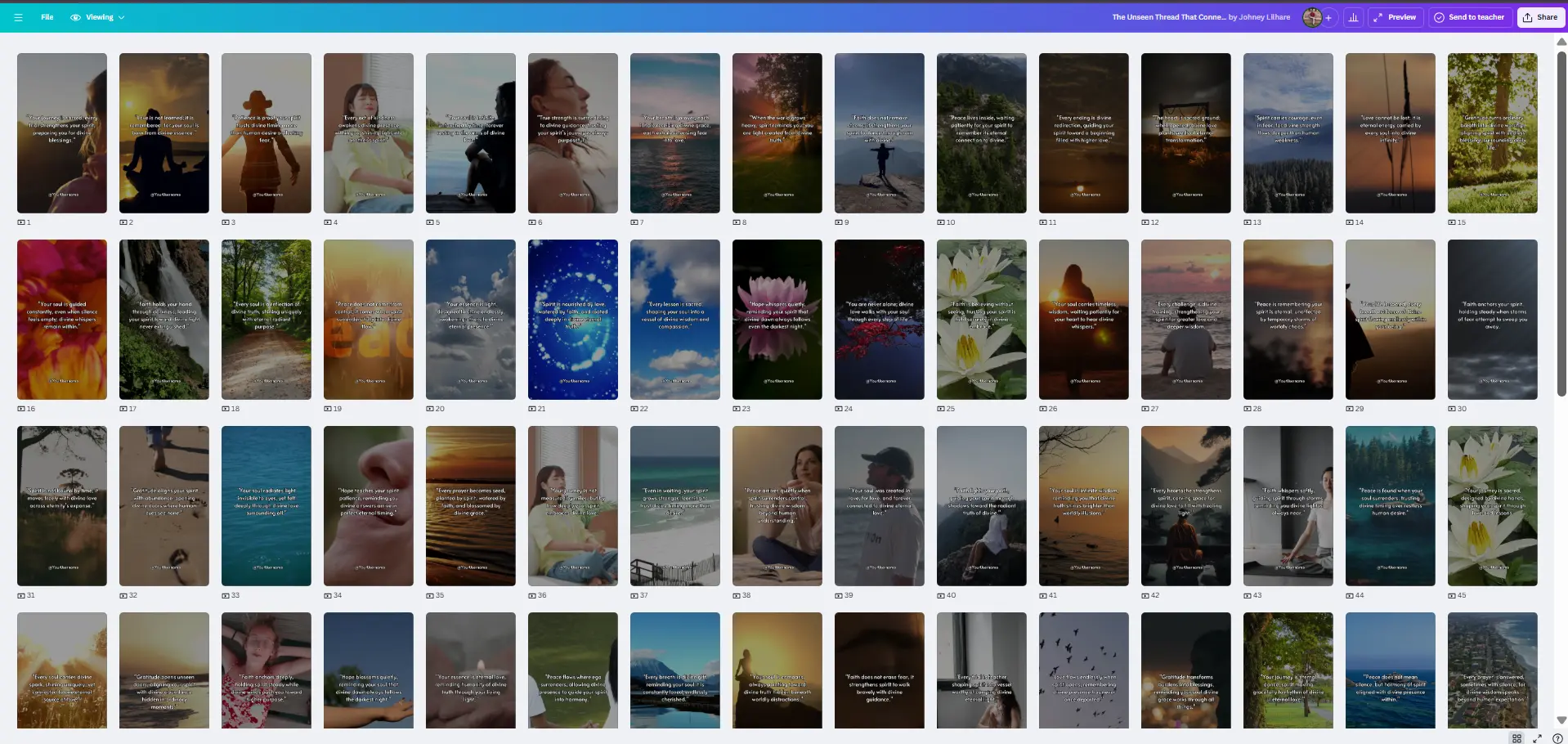Select page 2 thumbnail with meditating silhouette
Viewport: 1568px width, 744px height.
pos(164,133)
